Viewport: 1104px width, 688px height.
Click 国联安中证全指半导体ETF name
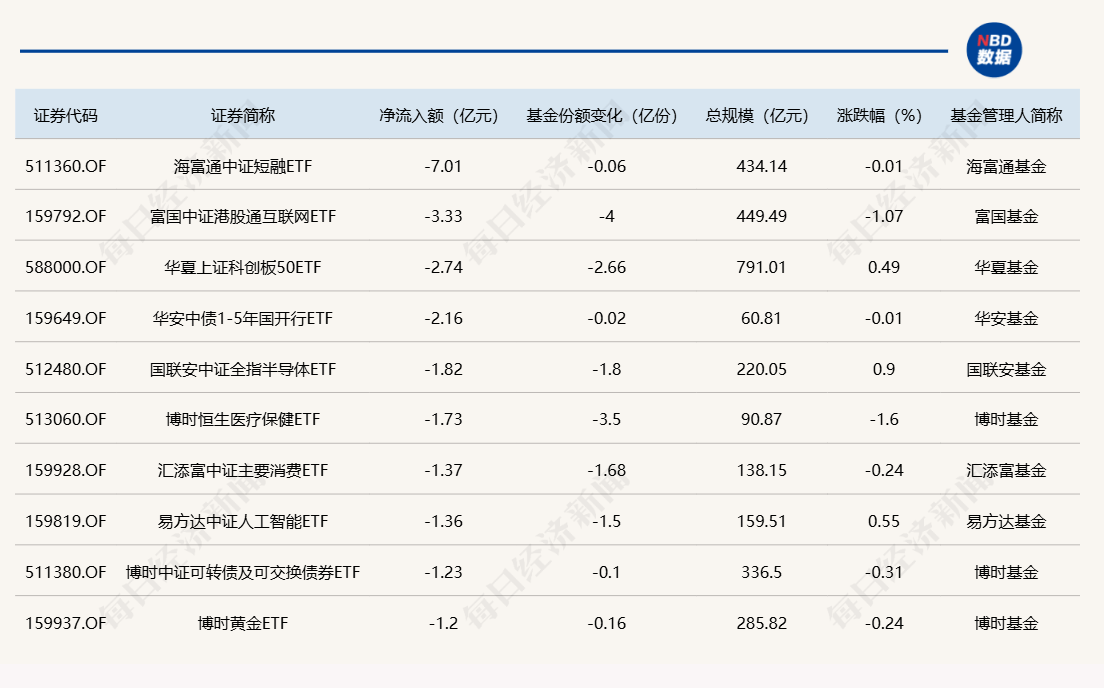tap(242, 370)
